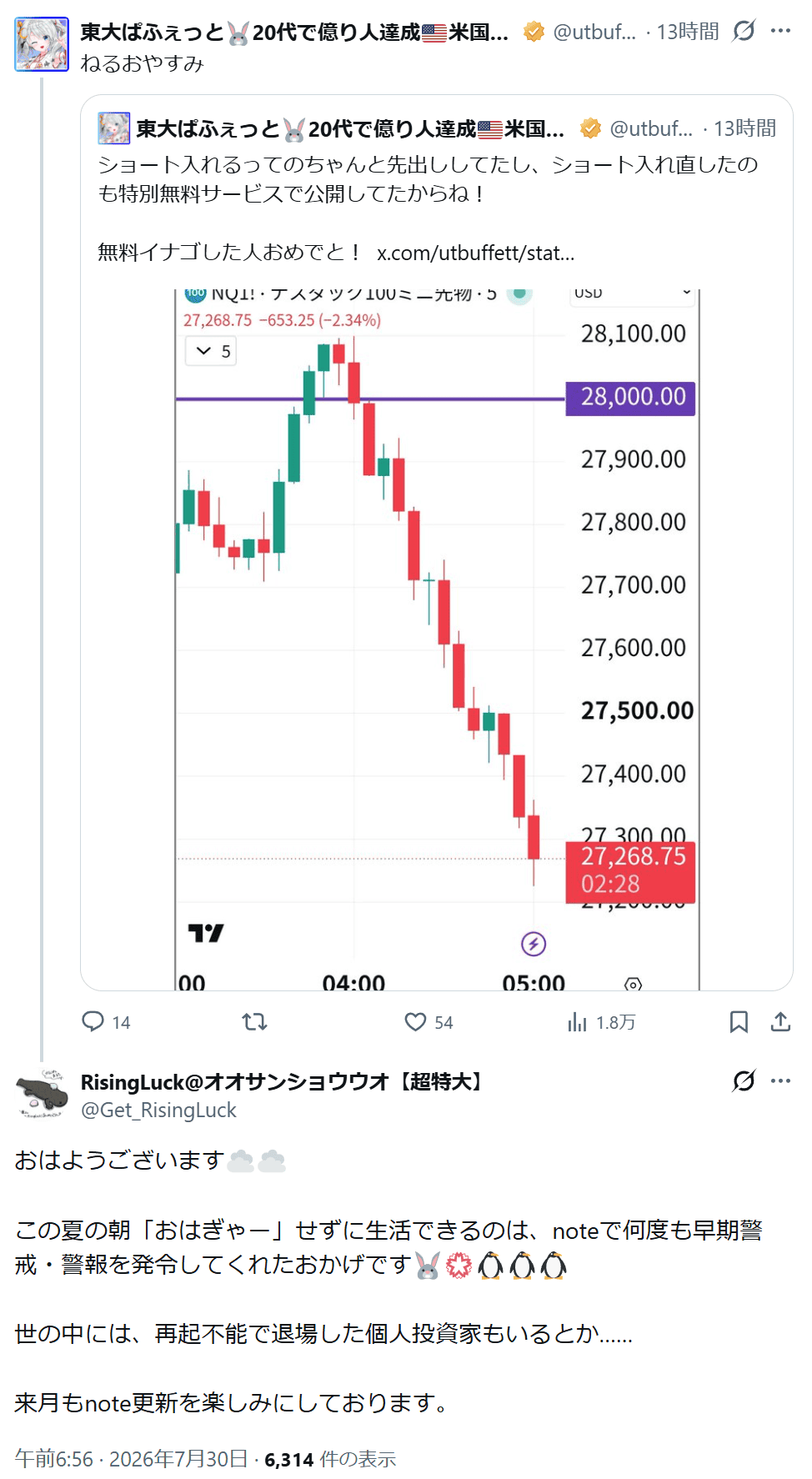Open reply icon showing 14 comments
This screenshot has height=1479, width=812.
tap(93, 1021)
